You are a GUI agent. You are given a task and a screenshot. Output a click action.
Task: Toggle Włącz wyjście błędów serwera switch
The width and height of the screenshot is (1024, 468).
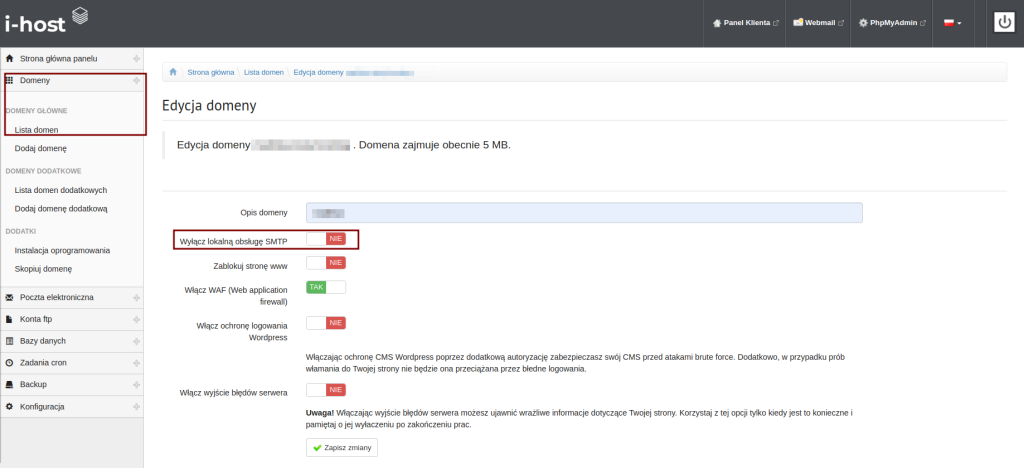pos(325,390)
